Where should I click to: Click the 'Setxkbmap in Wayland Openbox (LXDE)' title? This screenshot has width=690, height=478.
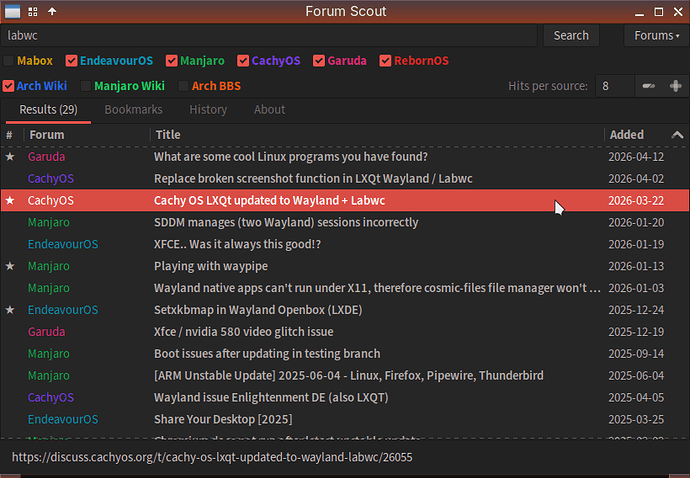(x=258, y=310)
